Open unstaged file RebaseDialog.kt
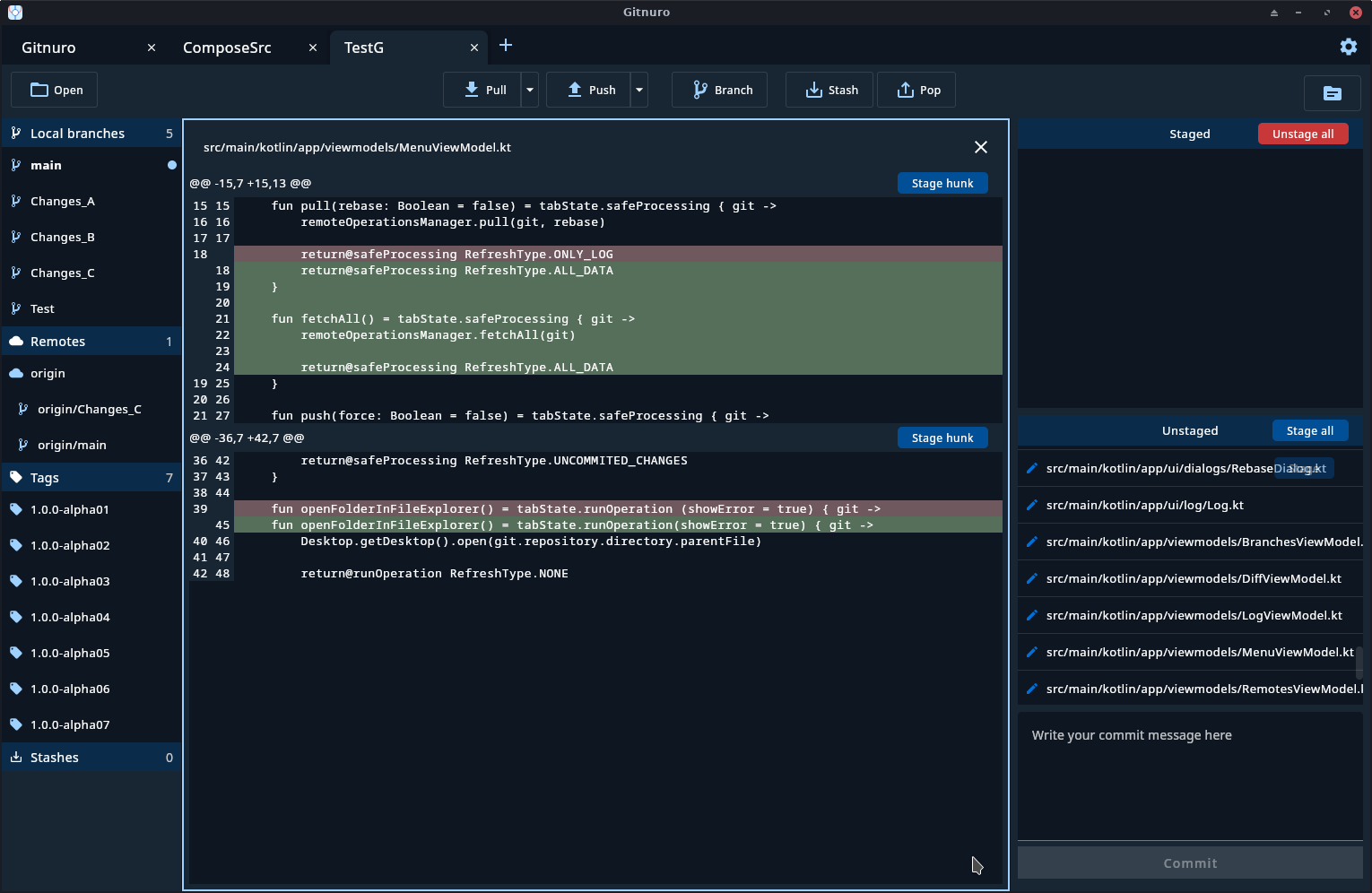Viewport: 1372px width, 893px height. [x=1190, y=468]
